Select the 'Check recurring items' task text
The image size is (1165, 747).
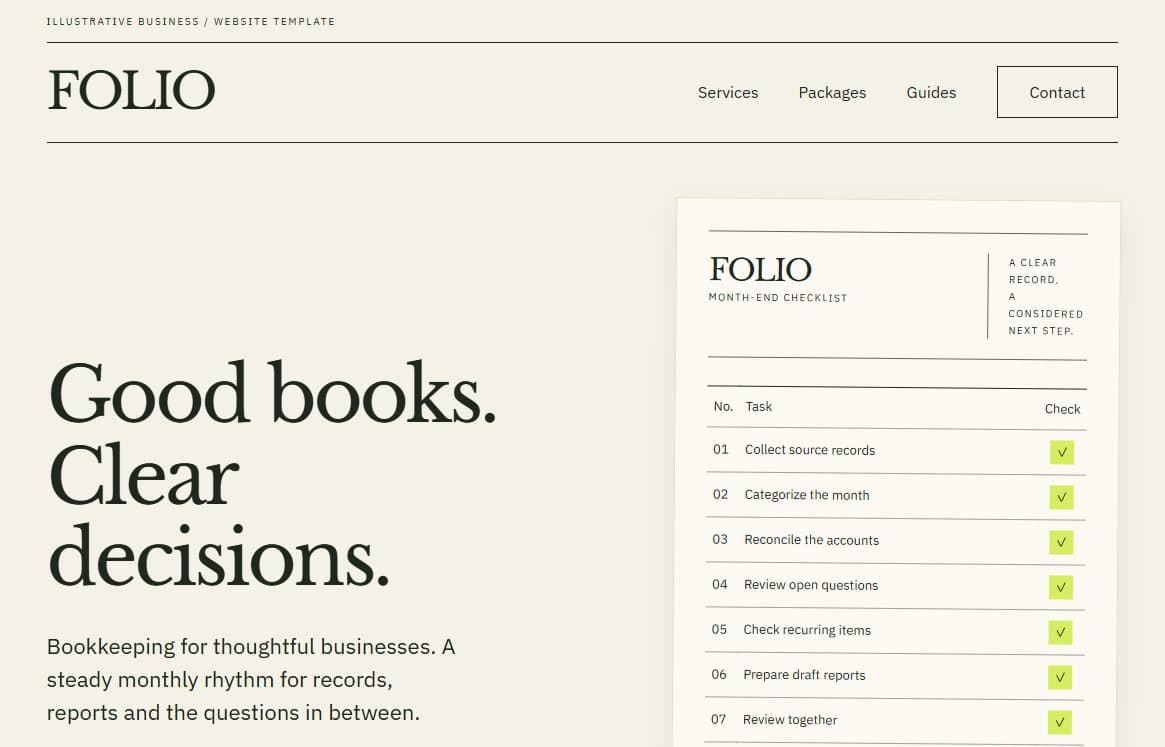coord(807,630)
